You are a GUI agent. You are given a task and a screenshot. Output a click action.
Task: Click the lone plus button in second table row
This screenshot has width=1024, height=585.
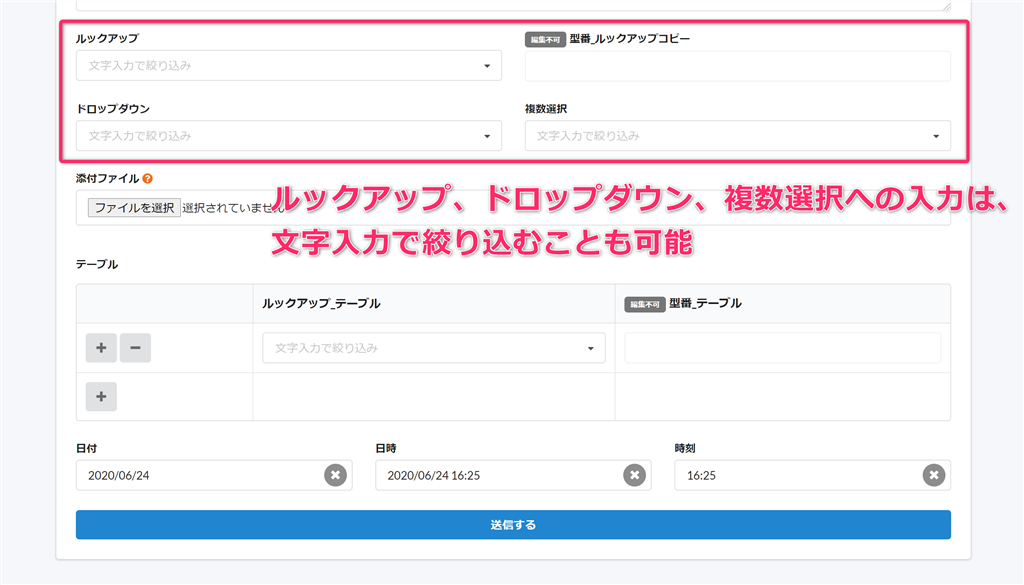pyautogui.click(x=101, y=396)
